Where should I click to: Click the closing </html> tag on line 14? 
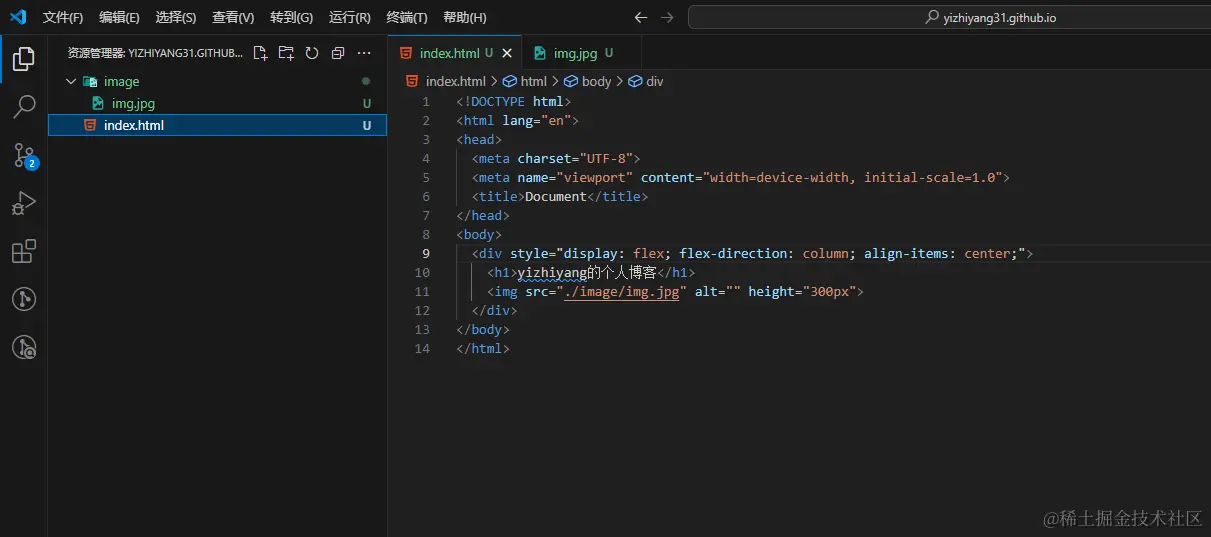[483, 348]
